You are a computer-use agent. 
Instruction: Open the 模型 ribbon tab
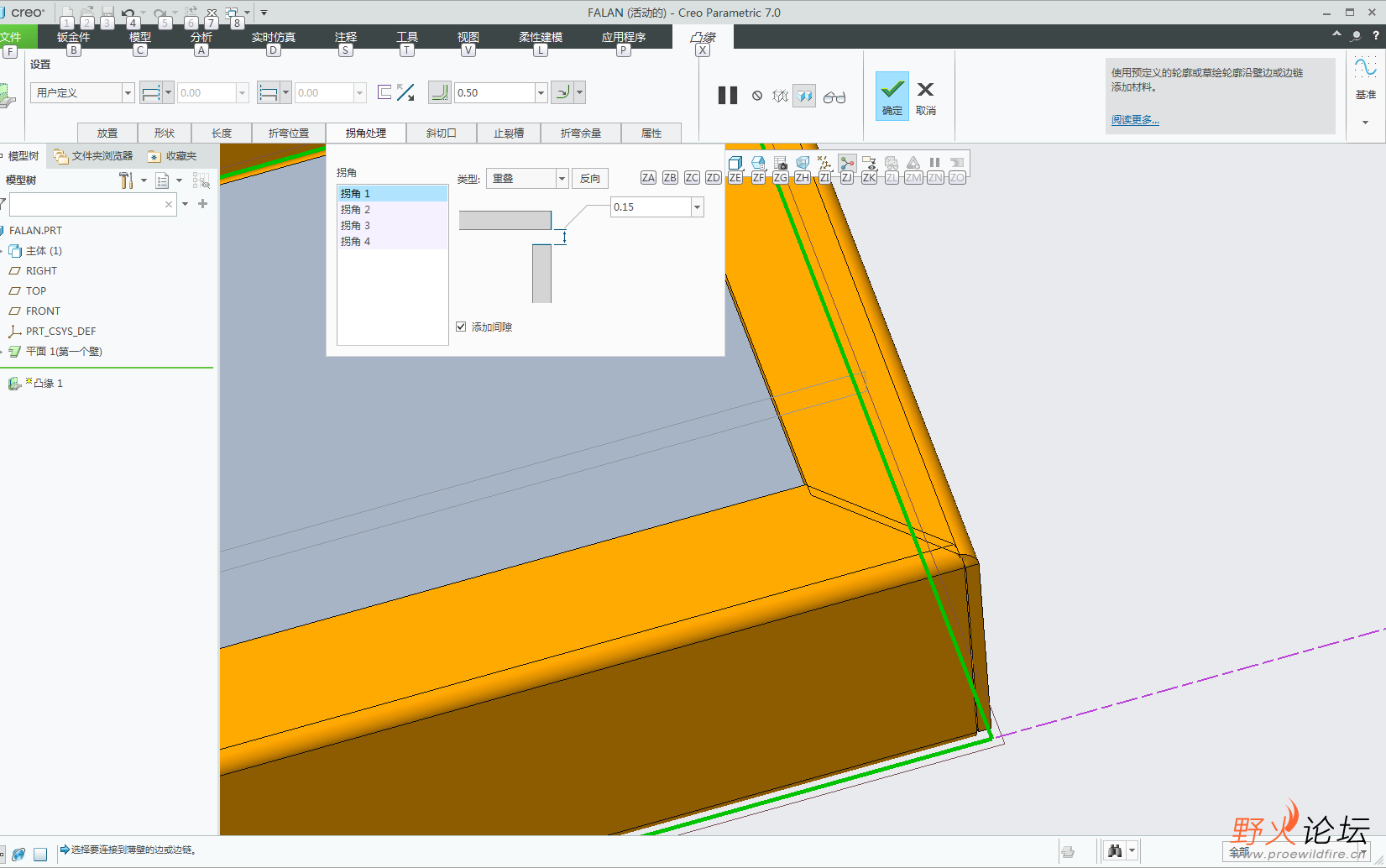[x=139, y=37]
